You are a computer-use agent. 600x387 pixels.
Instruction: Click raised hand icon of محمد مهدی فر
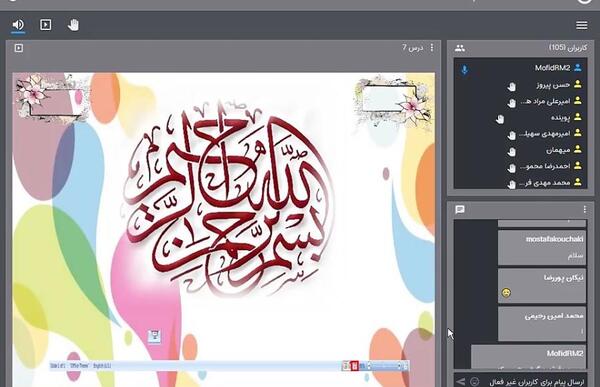[512, 185]
